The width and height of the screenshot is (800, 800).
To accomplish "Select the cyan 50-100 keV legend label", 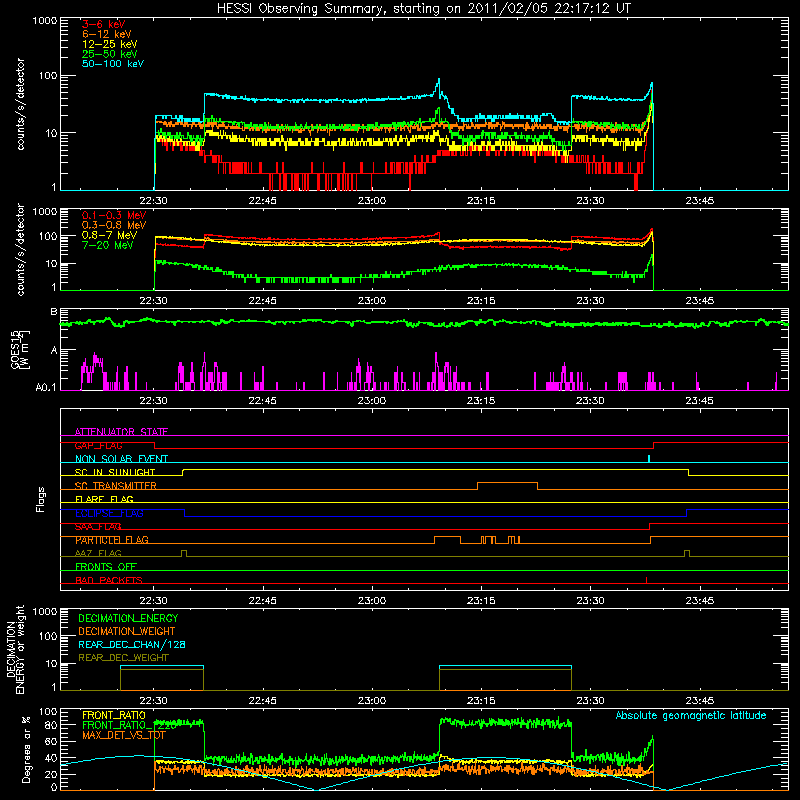I will 113,64.
